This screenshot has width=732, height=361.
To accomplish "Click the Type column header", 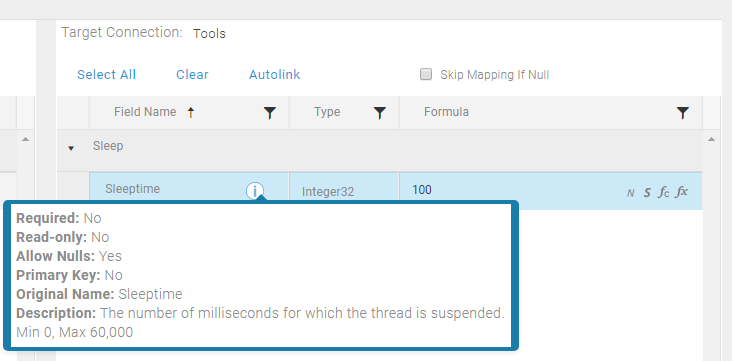I will coord(327,112).
